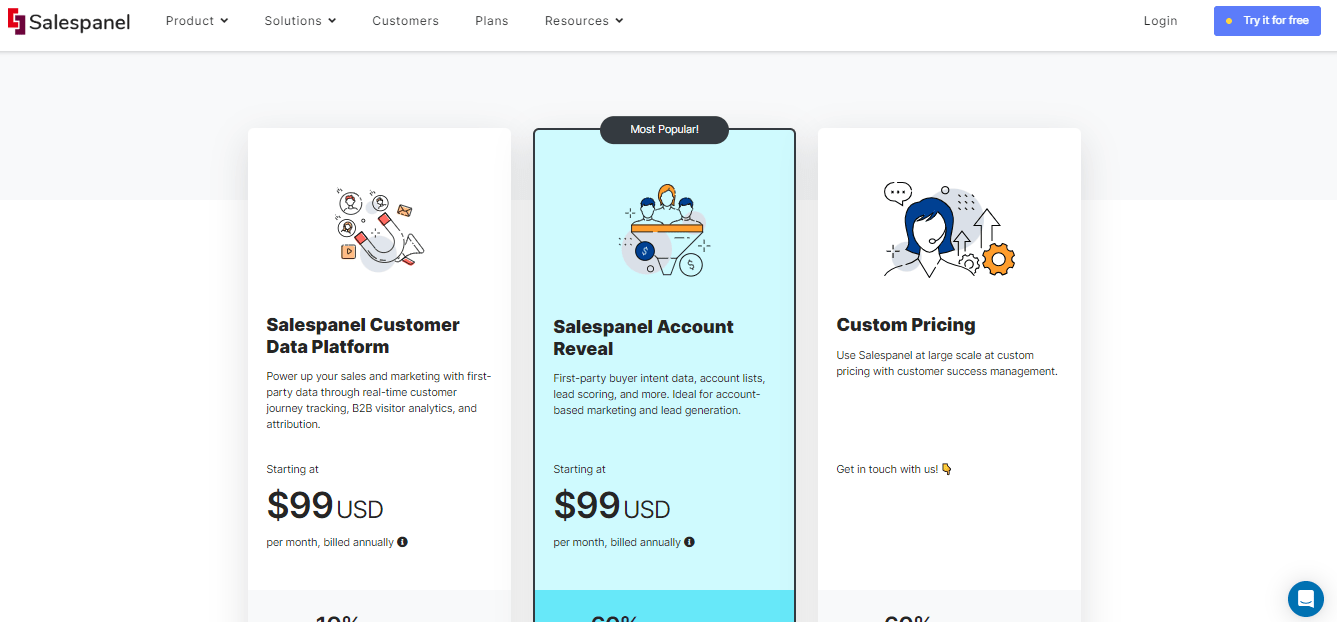
Task: Open the chat messenger bubble
Action: 1305,598
